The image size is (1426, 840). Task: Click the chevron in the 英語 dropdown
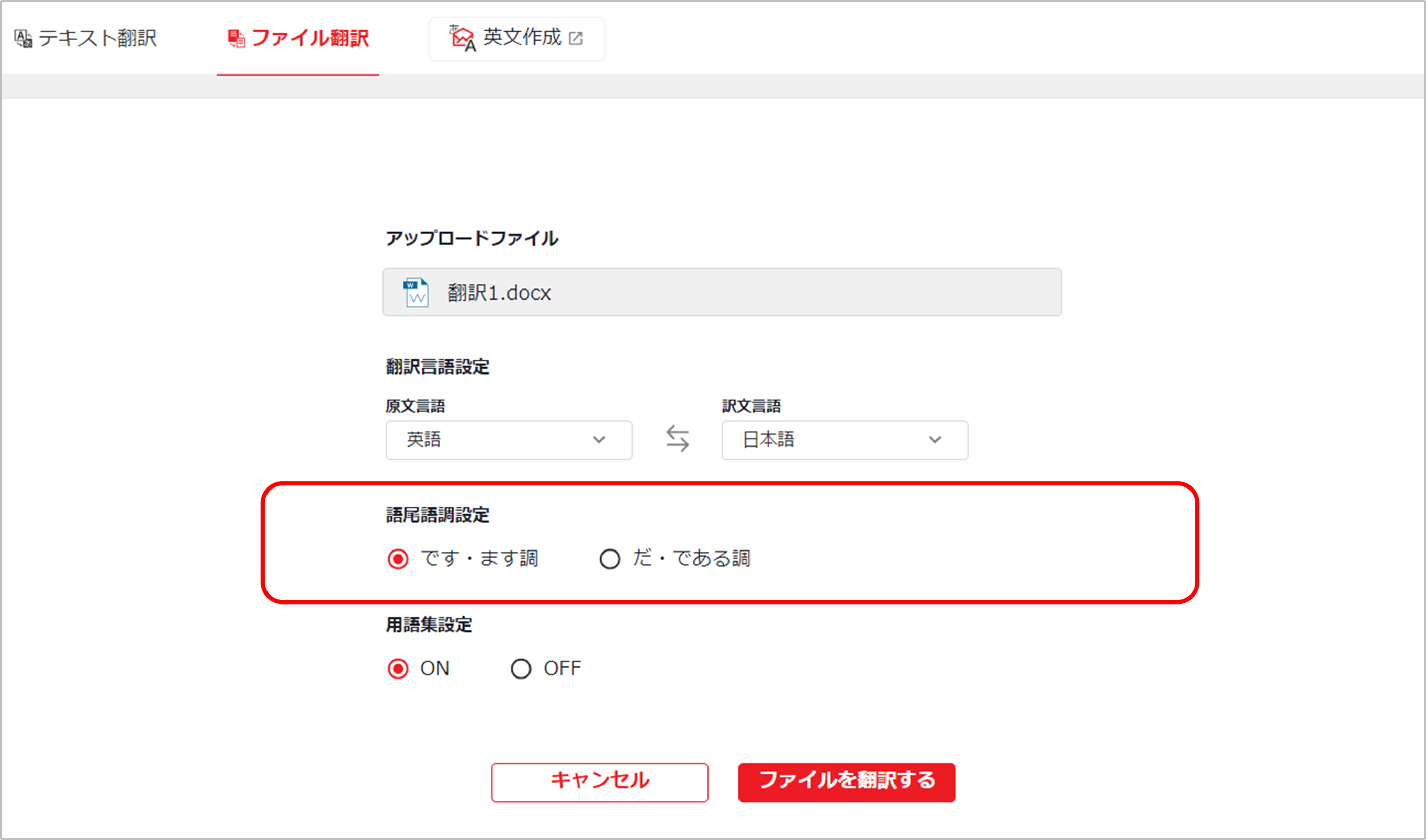[599, 440]
